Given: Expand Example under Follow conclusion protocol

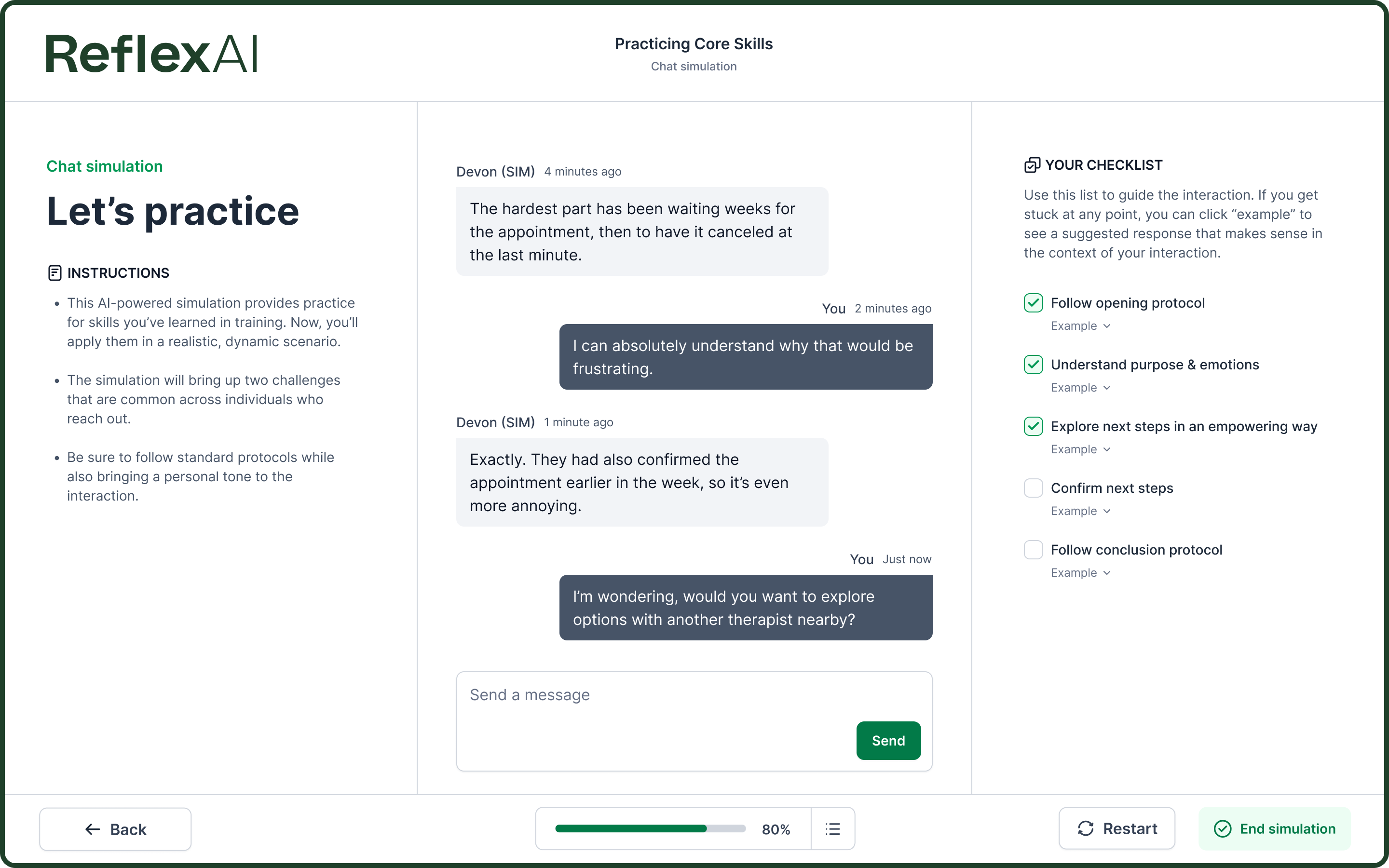Looking at the screenshot, I should pos(1080,573).
